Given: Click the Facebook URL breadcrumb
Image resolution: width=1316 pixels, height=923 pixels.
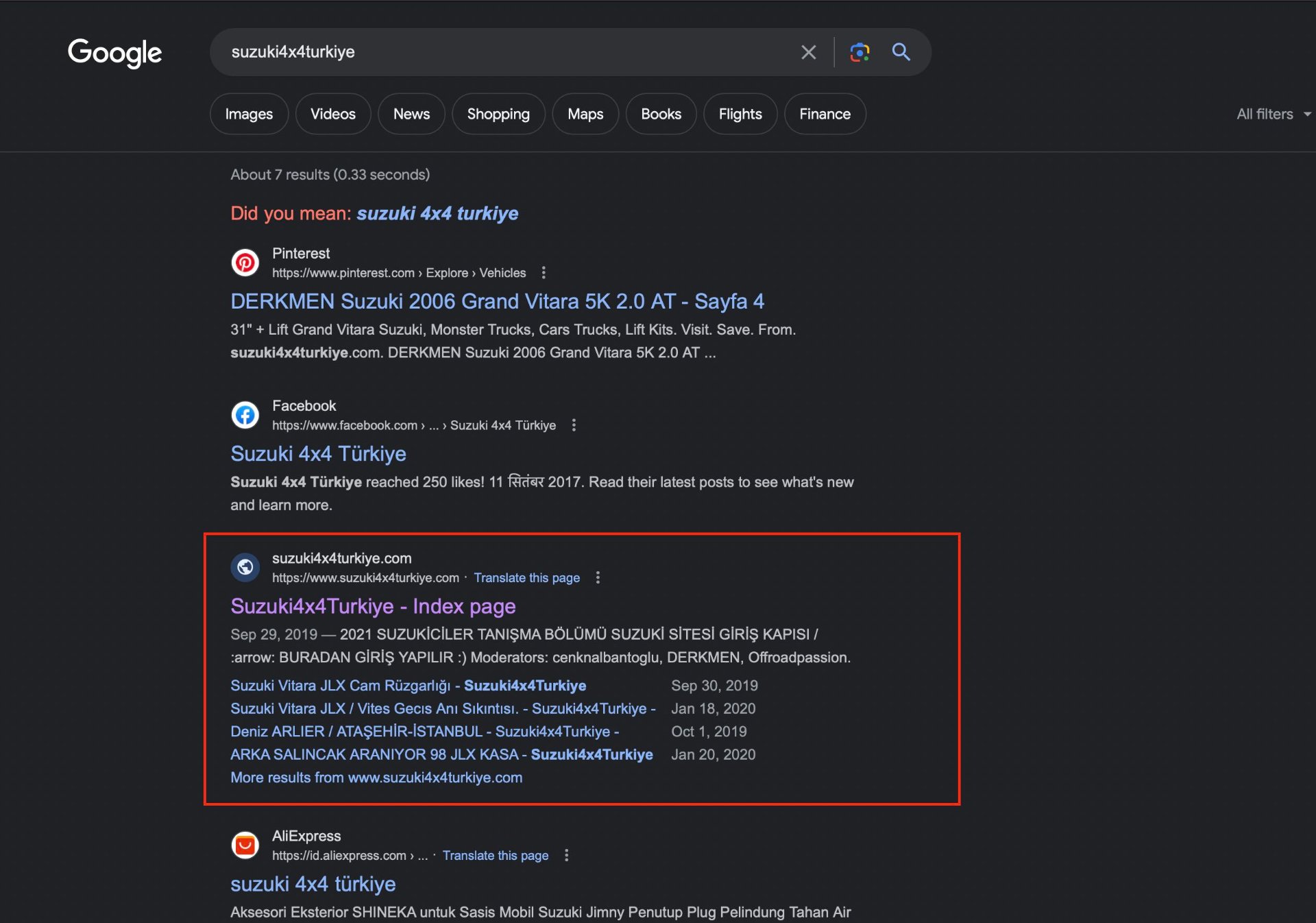Looking at the screenshot, I should [x=414, y=425].
